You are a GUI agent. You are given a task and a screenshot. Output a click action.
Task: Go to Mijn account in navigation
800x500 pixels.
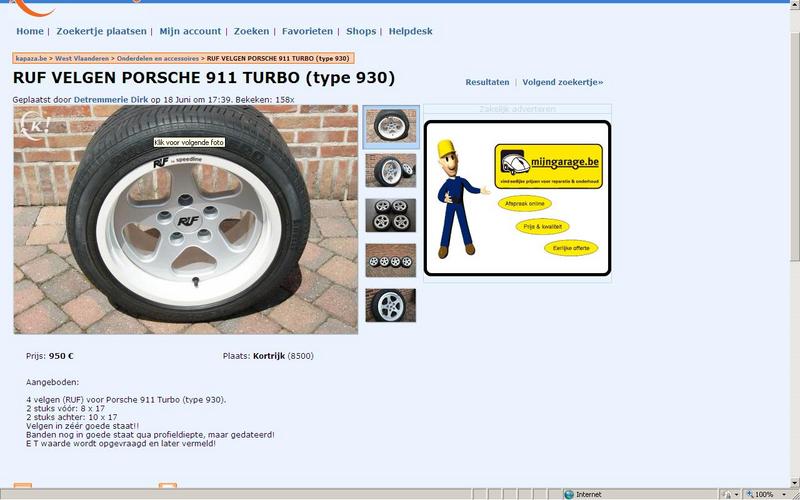tap(190, 32)
